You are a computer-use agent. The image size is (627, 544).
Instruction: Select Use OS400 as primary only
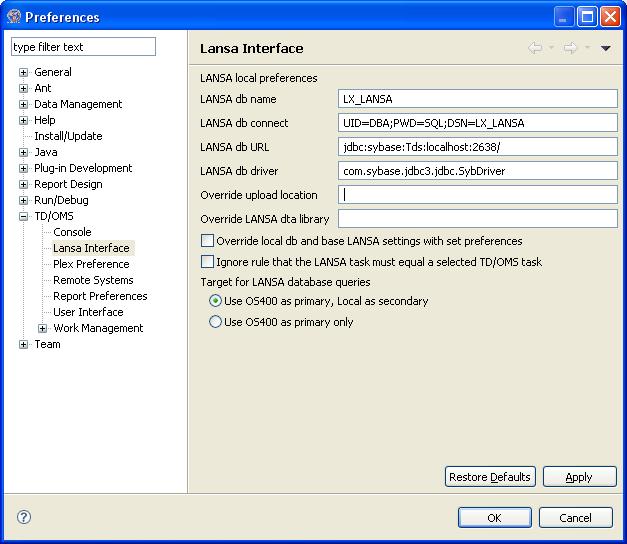pos(215,322)
